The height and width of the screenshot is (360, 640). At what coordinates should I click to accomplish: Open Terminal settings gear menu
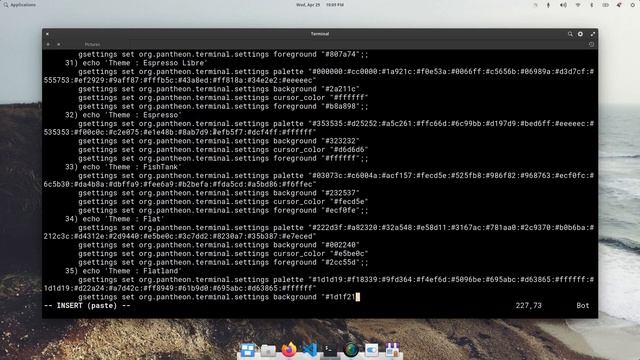tap(580, 34)
